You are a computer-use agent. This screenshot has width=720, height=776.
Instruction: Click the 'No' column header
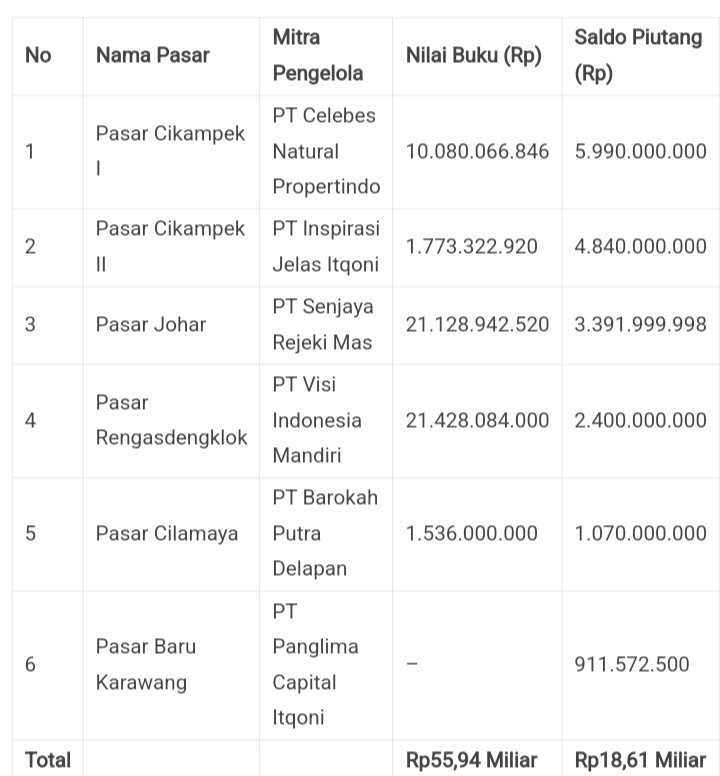38,56
